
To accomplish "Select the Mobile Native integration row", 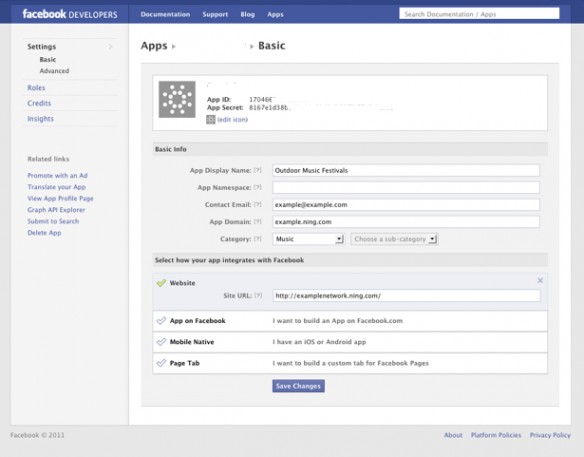I will pos(350,342).
